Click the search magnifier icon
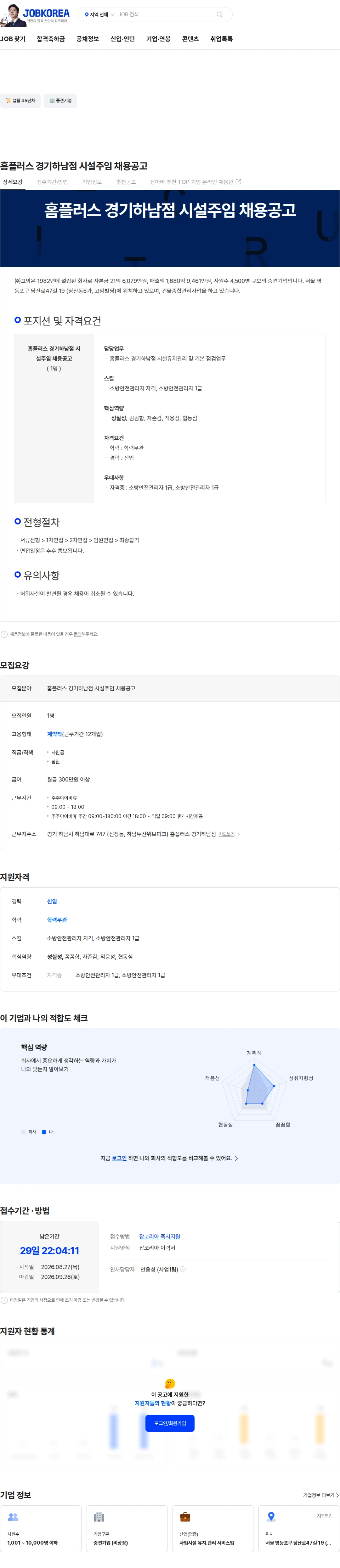 pos(219,15)
